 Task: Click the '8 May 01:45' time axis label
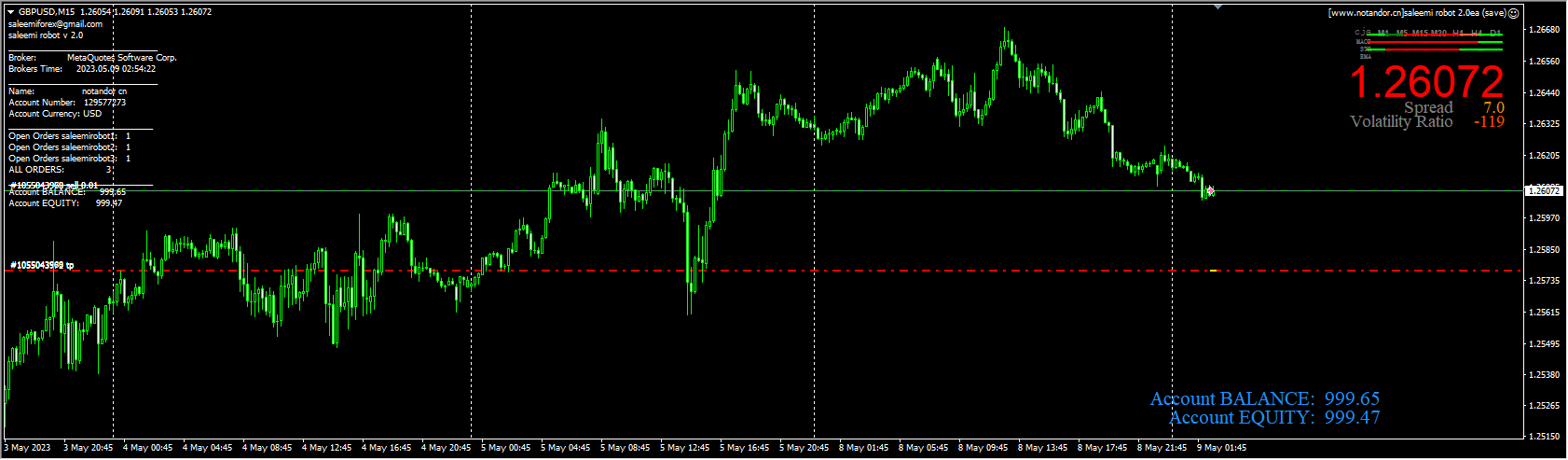click(x=864, y=448)
